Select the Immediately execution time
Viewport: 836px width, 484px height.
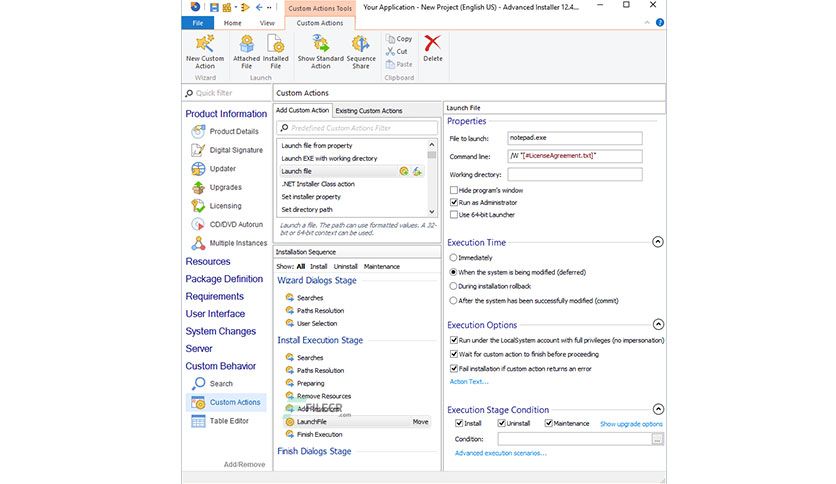tap(453, 257)
